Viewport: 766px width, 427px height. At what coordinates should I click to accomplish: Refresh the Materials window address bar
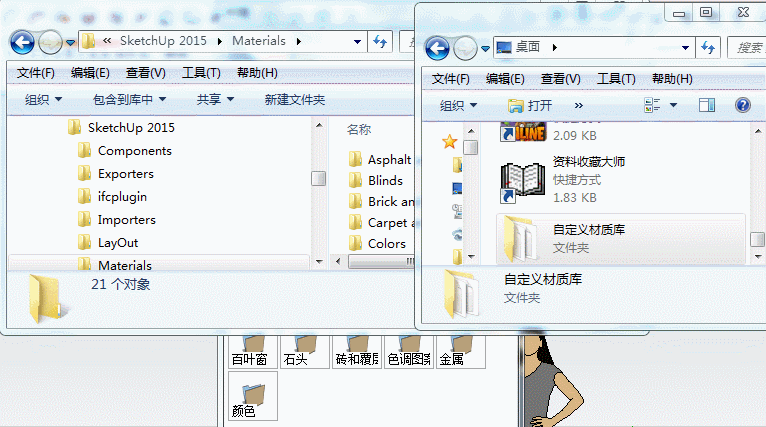tap(380, 42)
